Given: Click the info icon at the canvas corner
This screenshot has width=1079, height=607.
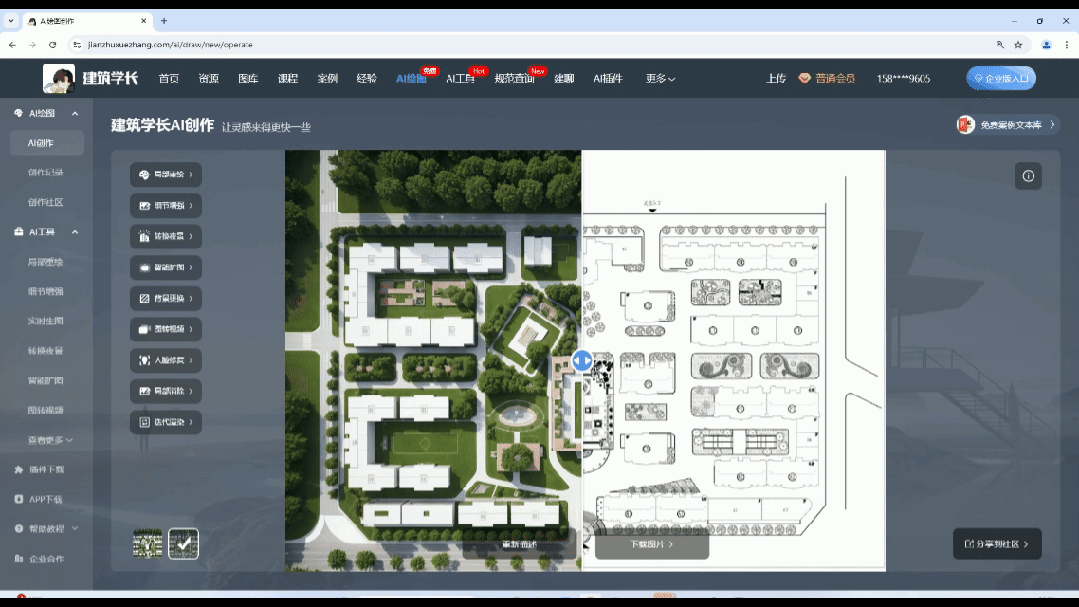Looking at the screenshot, I should click(1028, 176).
